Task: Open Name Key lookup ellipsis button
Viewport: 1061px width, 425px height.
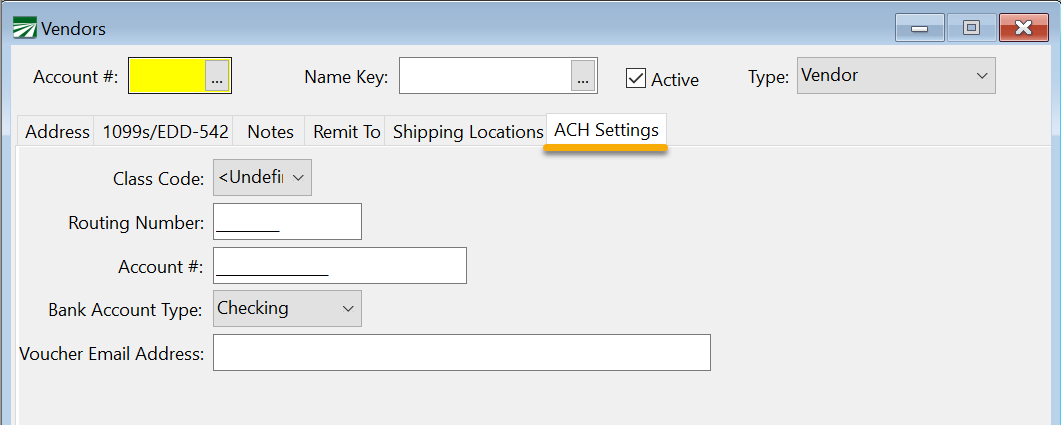Action: click(x=584, y=76)
